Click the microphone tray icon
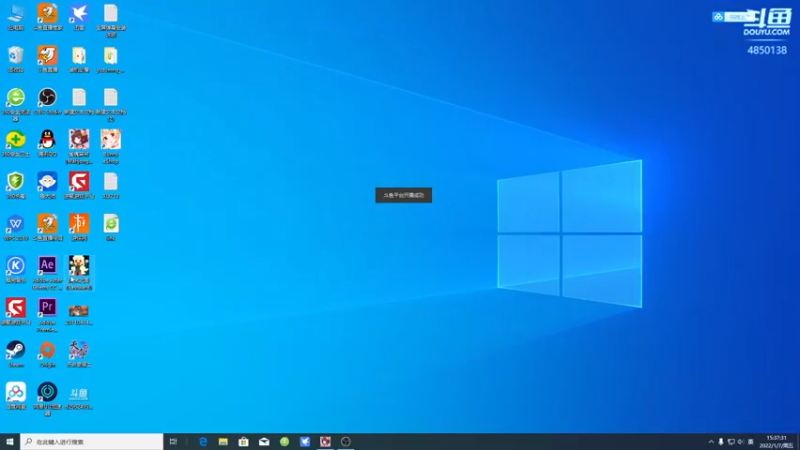Viewport: 800px width, 450px height. pos(721,442)
